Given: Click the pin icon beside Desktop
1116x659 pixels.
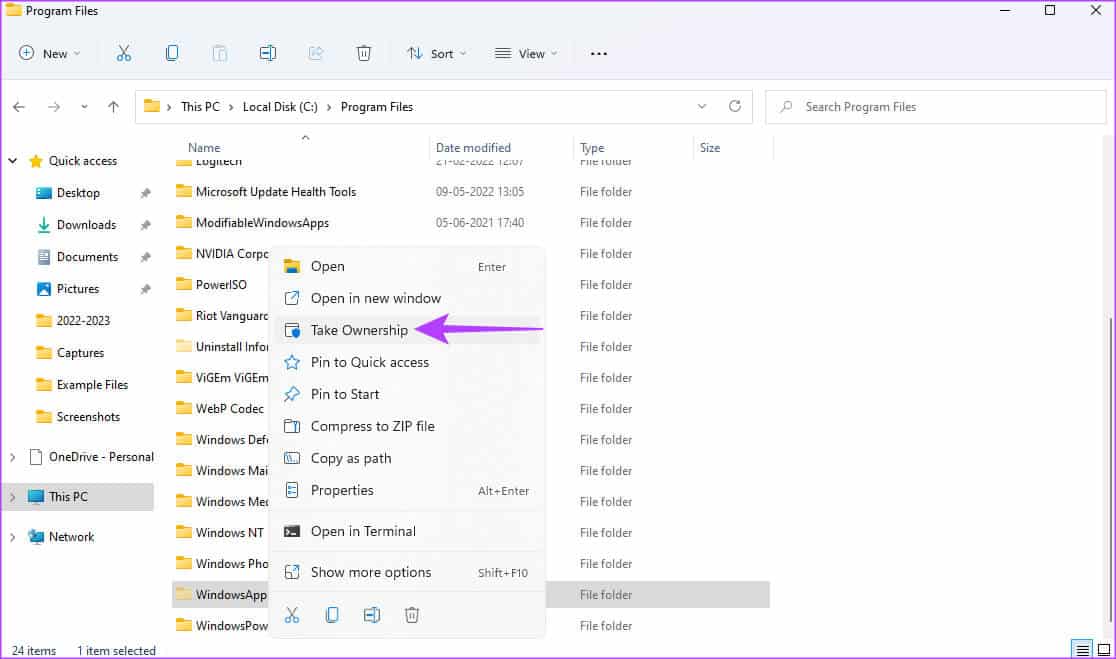Looking at the screenshot, I should [145, 193].
